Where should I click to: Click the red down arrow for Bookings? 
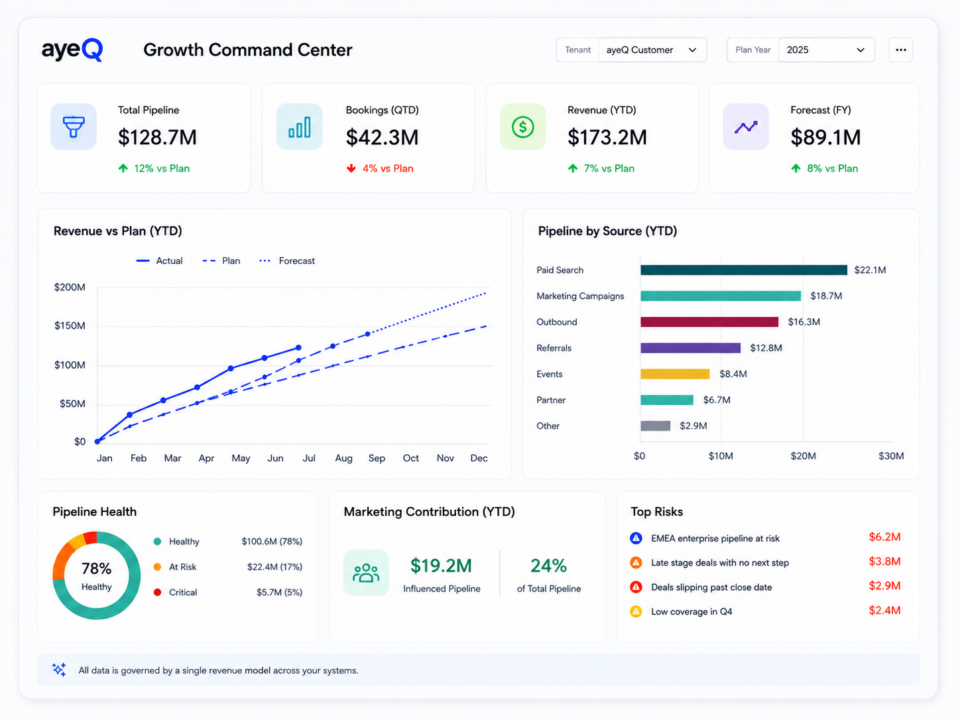tap(351, 168)
